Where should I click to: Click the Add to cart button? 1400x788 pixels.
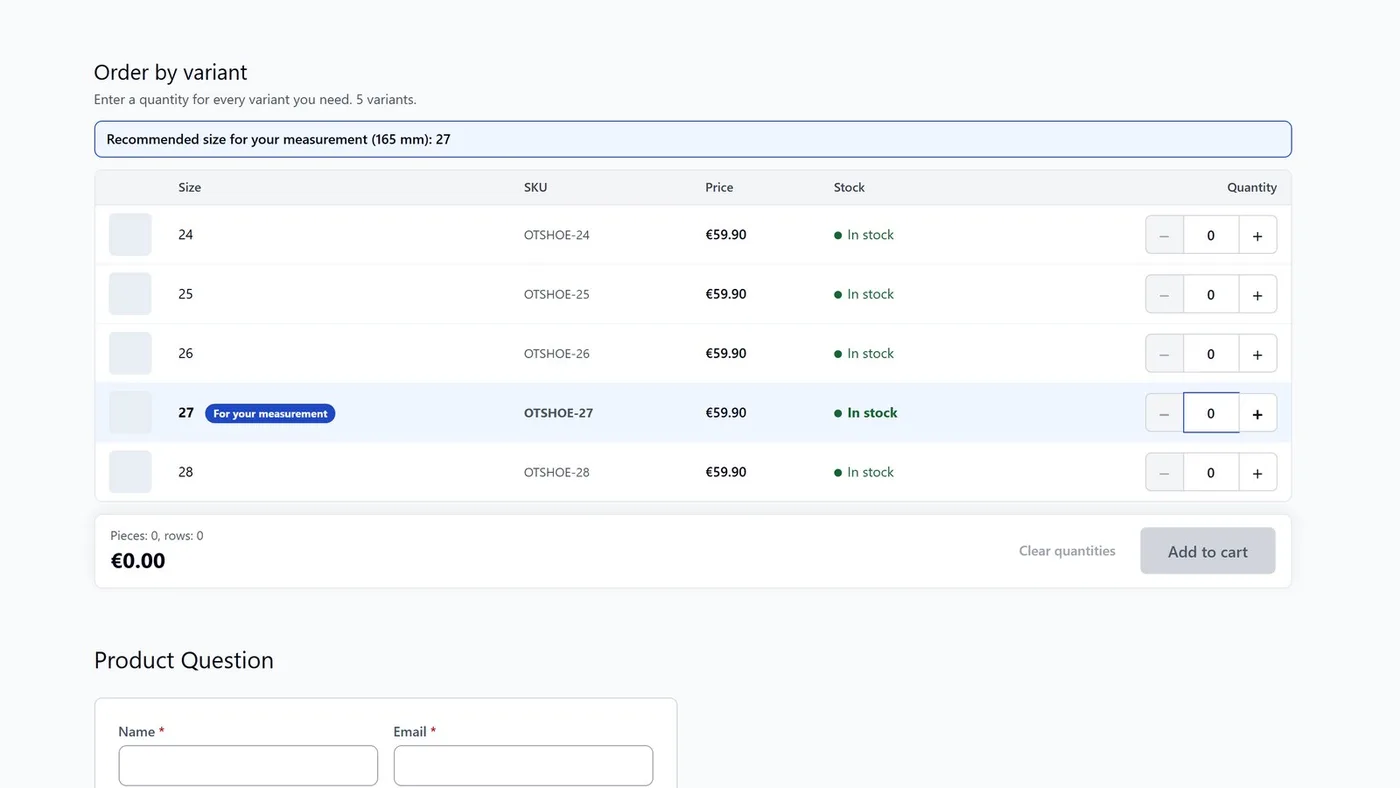pyautogui.click(x=1208, y=551)
